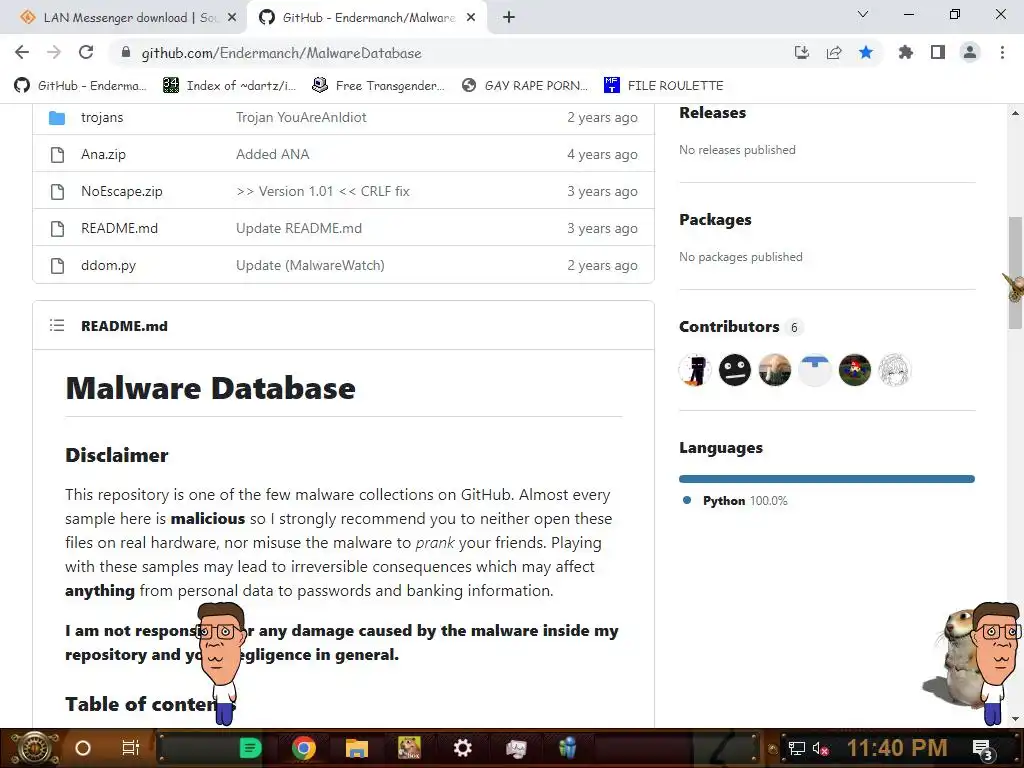Image resolution: width=1024 pixels, height=768 pixels.
Task: Open the Python 100.0% language link
Action: click(736, 501)
